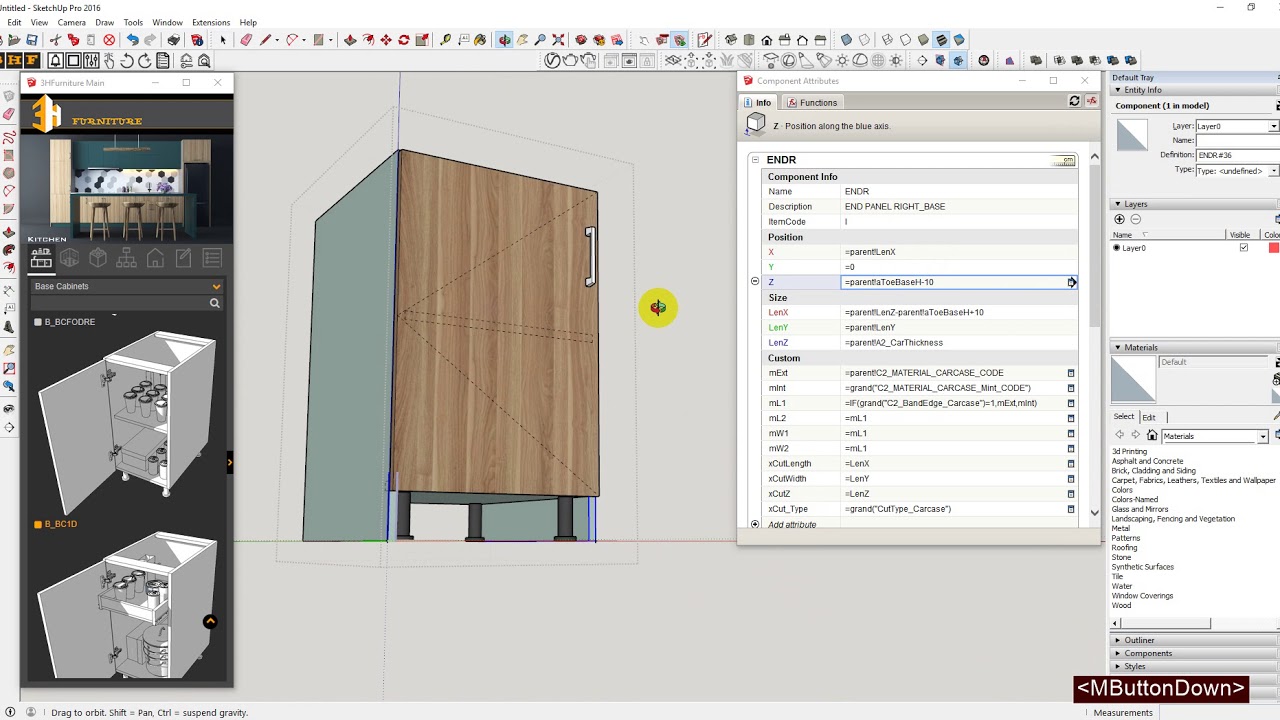Click the black arrow badge on B_BC1D thumbnail
The image size is (1280, 720).
[210, 622]
